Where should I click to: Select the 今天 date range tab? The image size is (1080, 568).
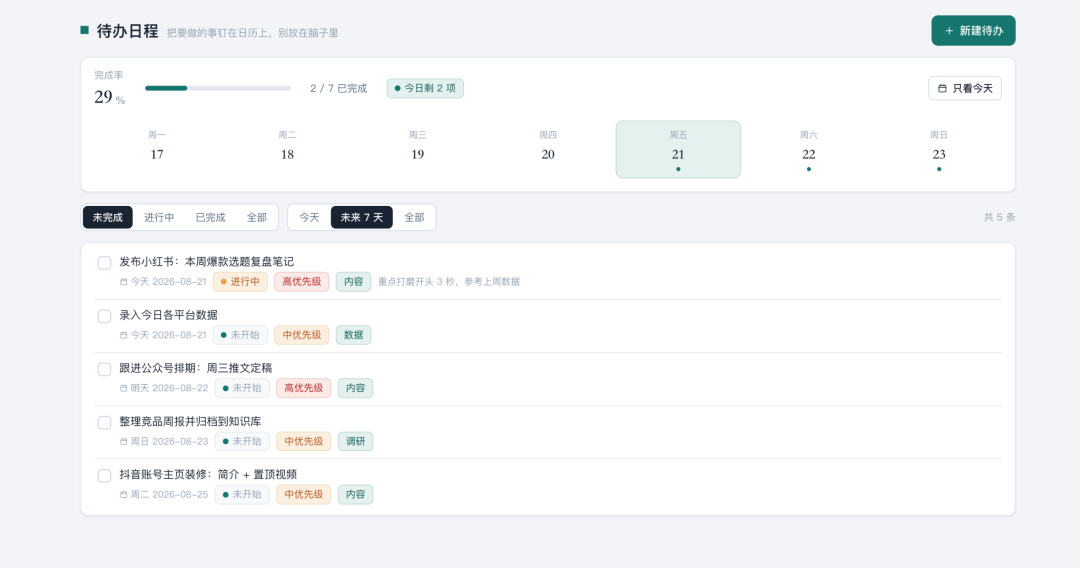[309, 218]
